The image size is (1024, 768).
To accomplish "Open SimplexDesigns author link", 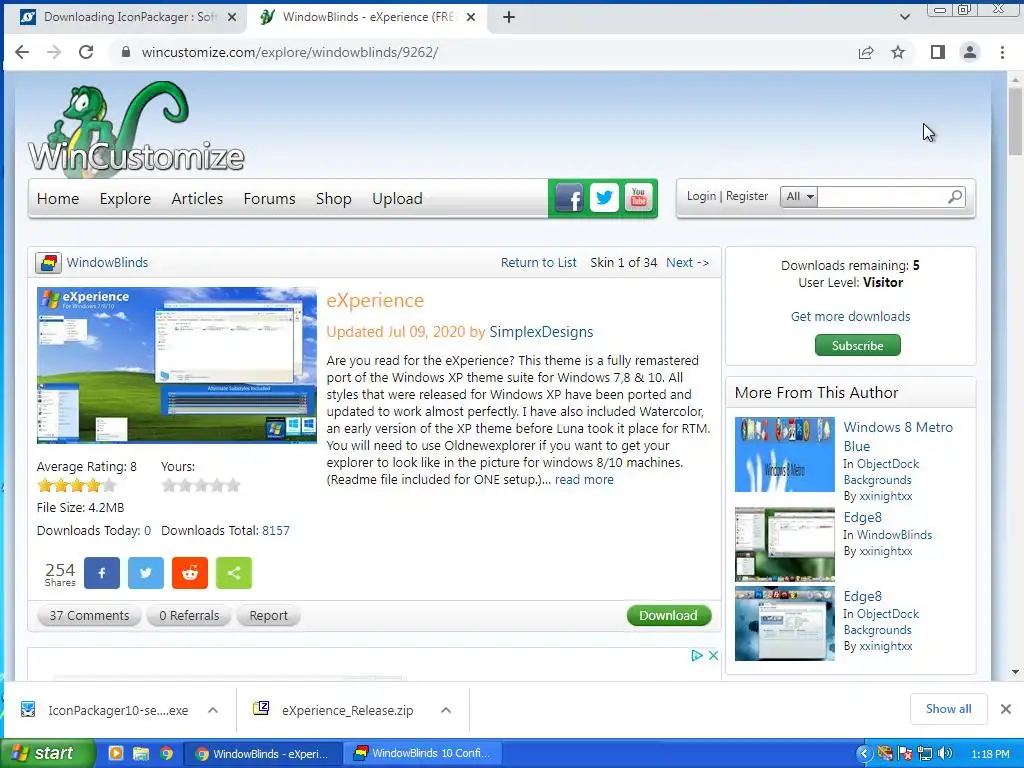I will 541,332.
